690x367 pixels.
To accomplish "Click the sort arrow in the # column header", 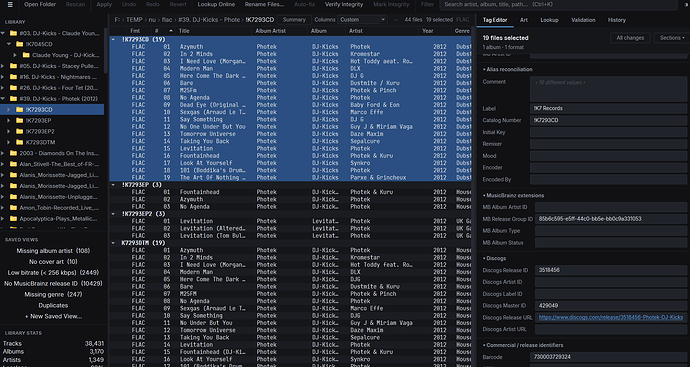I will (171, 31).
